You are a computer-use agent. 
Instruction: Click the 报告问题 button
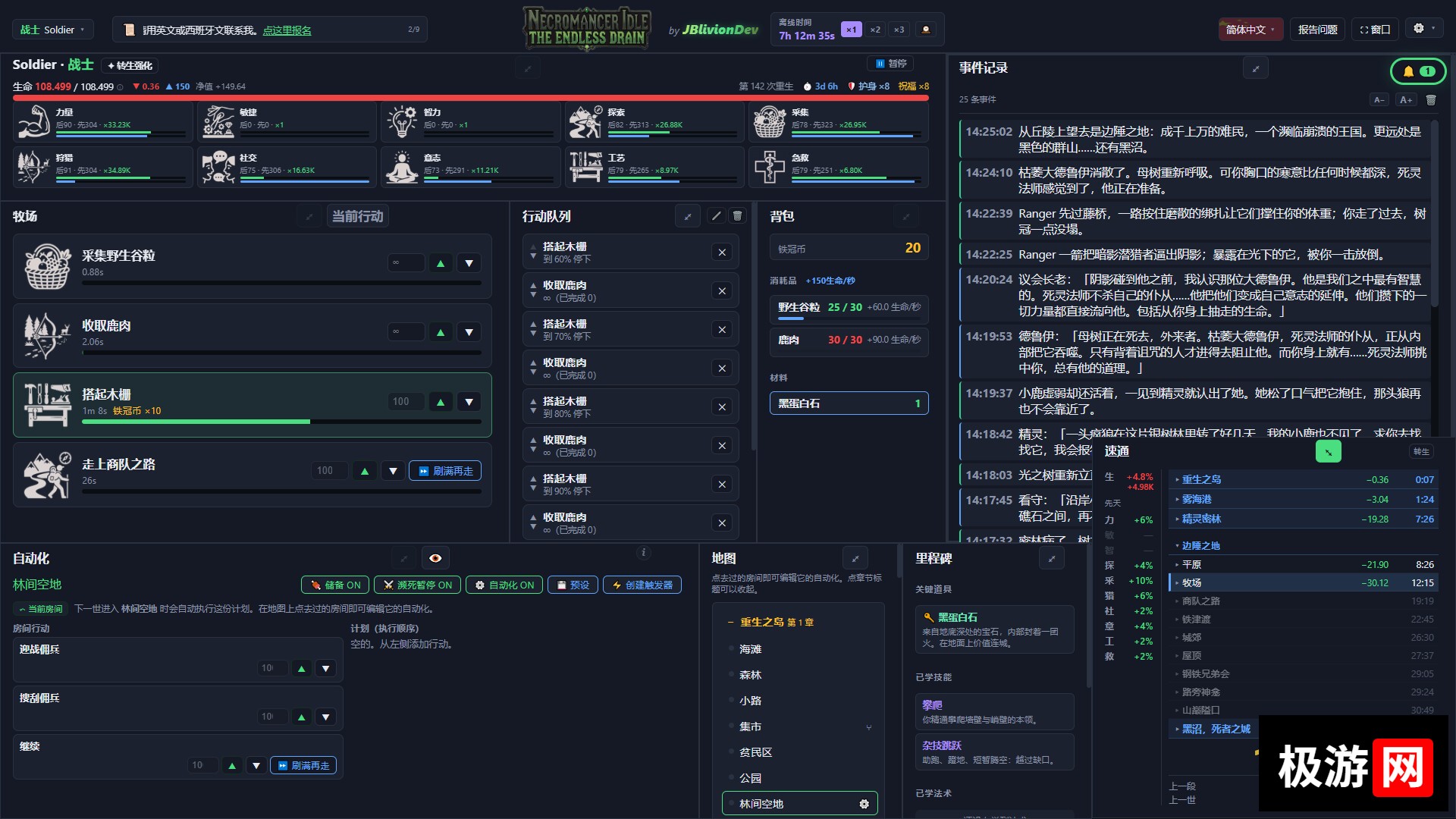click(1317, 30)
